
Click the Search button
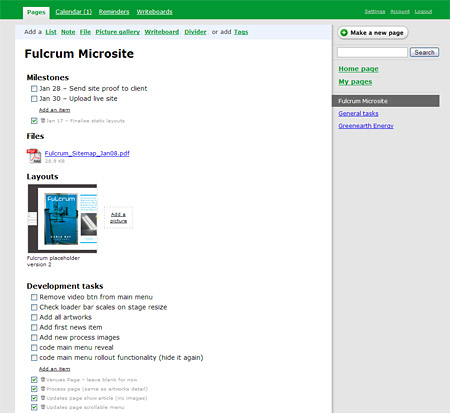(424, 52)
